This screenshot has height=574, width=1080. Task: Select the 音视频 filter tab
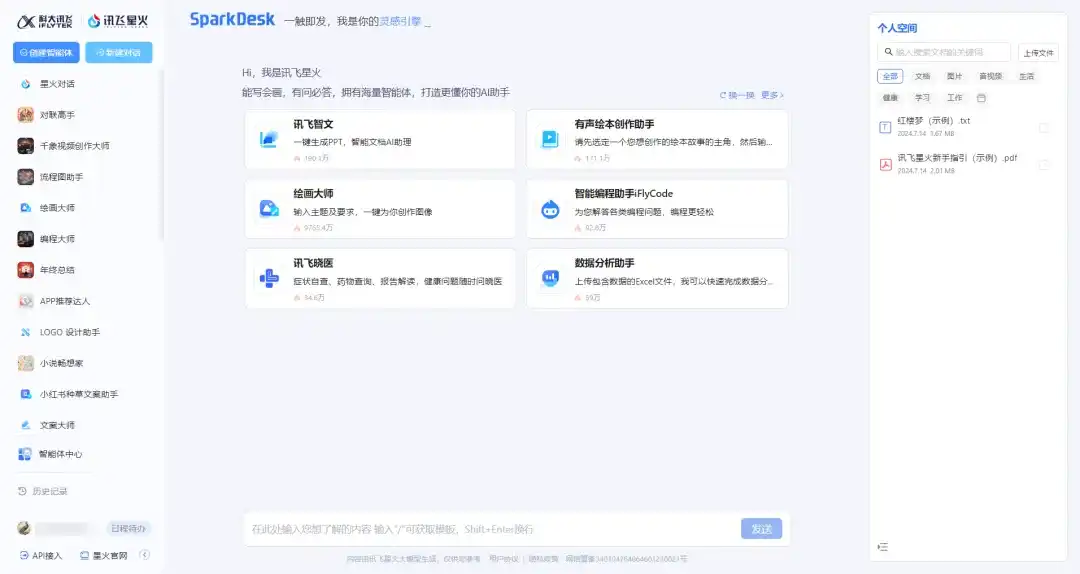tap(990, 76)
